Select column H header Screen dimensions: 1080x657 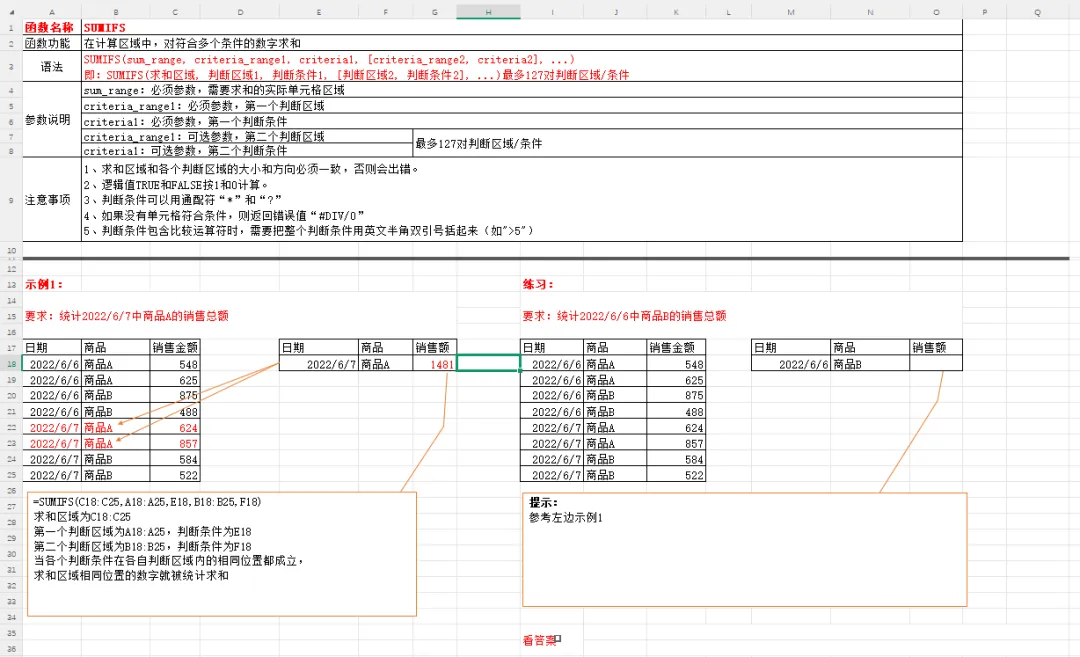(x=488, y=12)
